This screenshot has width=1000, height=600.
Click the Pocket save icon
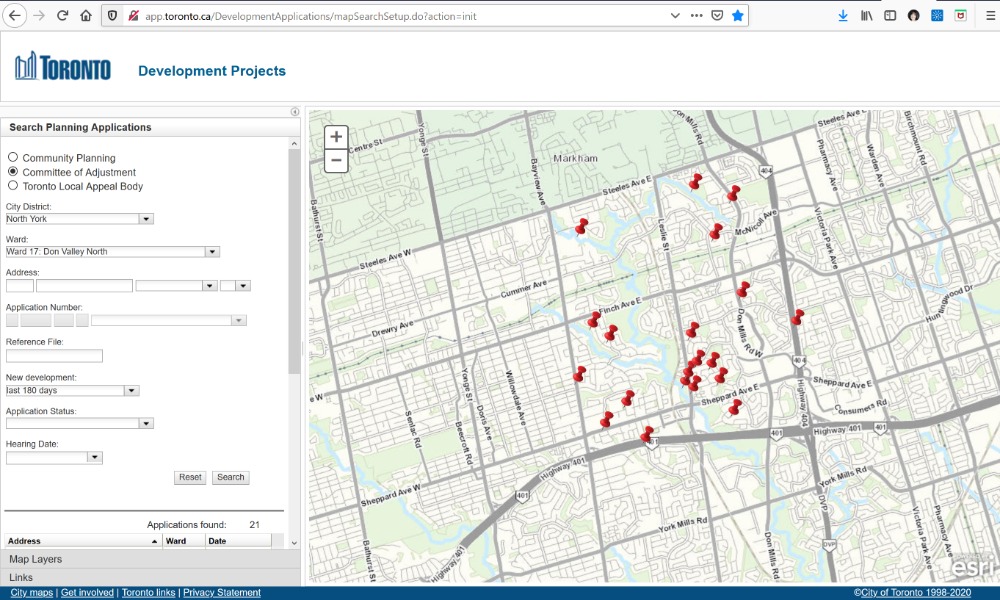[x=717, y=16]
